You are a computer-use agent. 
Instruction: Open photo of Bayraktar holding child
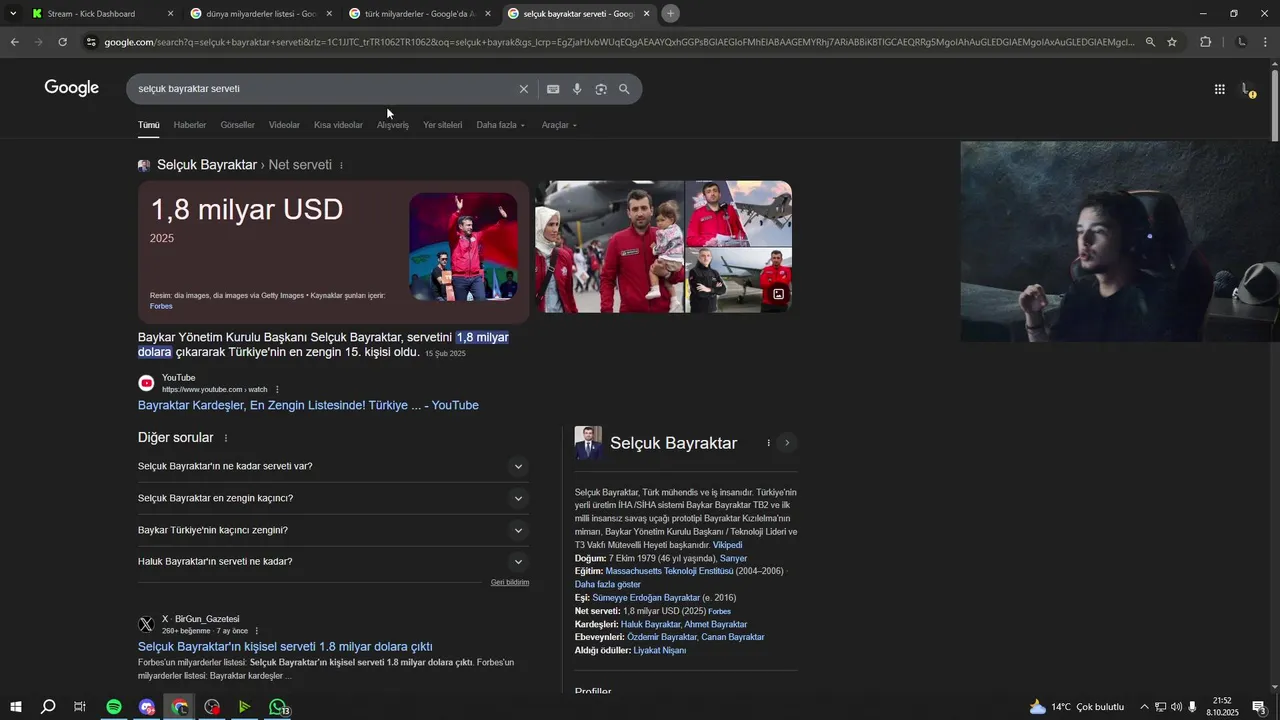(609, 247)
